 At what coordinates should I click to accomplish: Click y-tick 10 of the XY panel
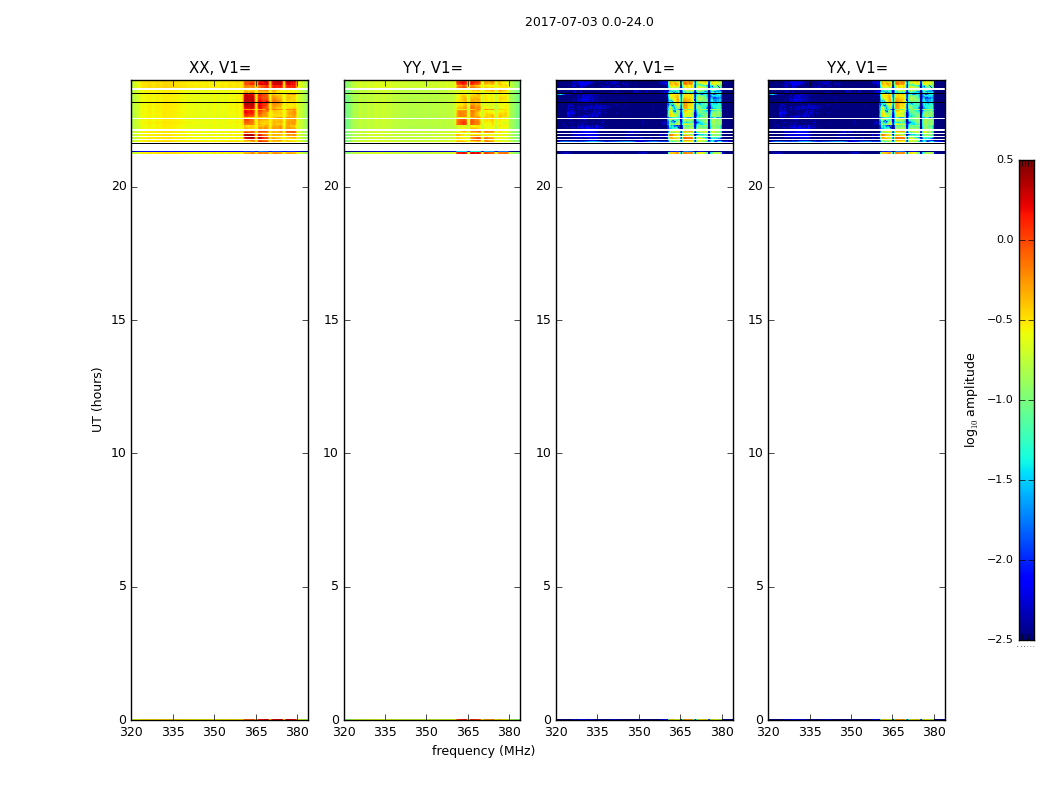click(x=544, y=453)
